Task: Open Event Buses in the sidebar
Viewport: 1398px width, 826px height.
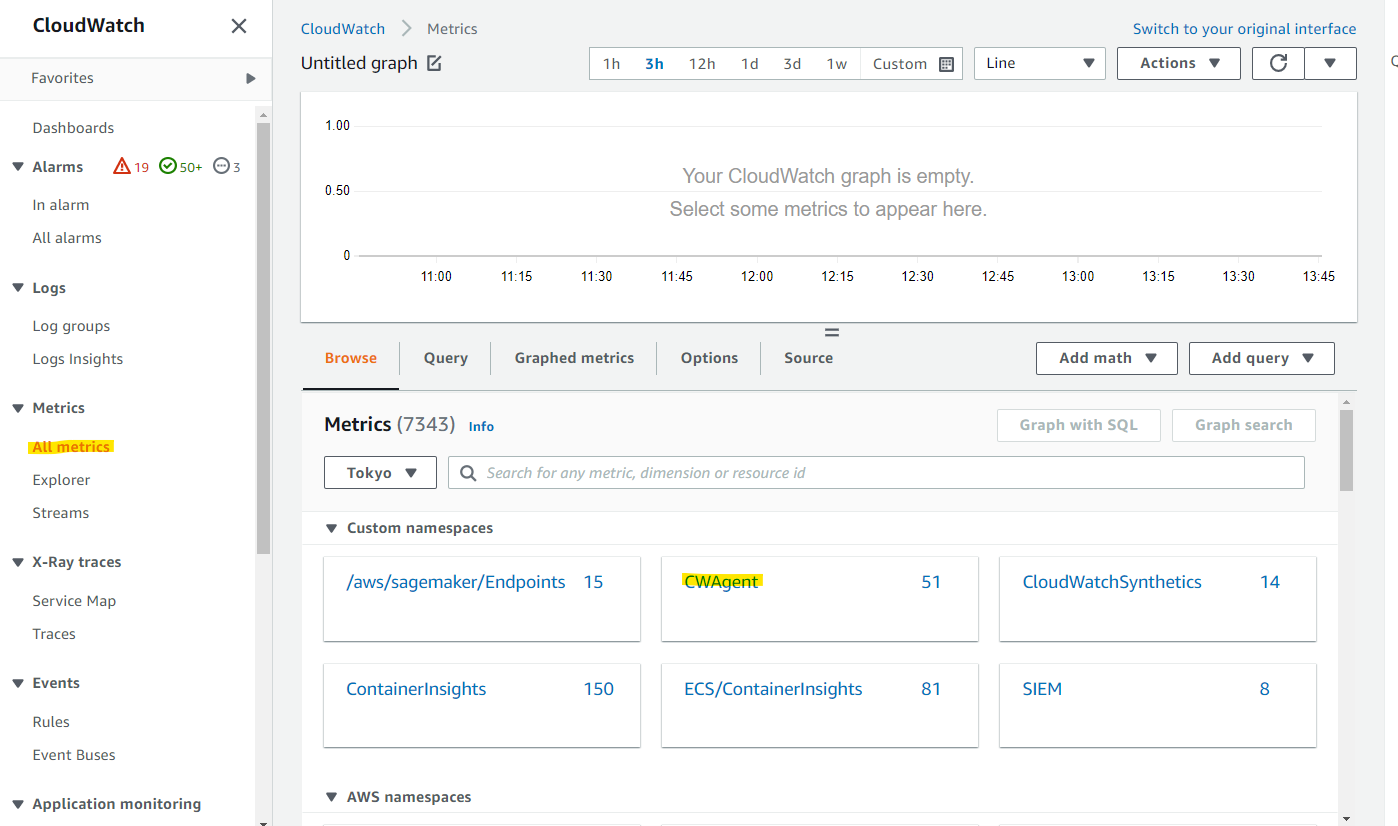Action: tap(74, 755)
